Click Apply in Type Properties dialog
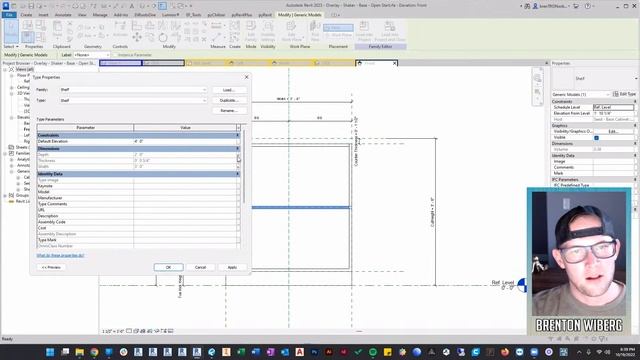Image resolution: width=640 pixels, height=360 pixels. tap(232, 267)
